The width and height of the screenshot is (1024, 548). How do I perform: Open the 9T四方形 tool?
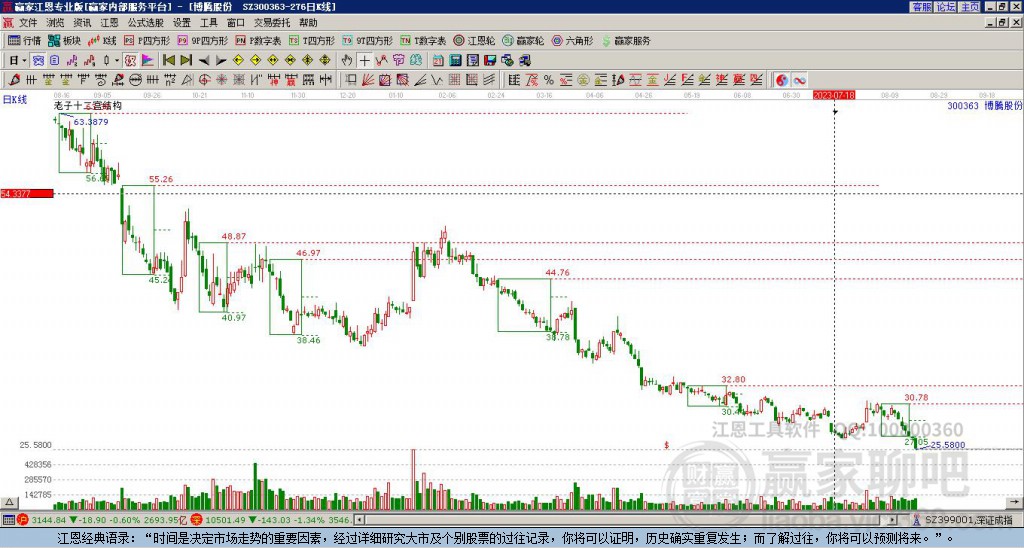pos(368,40)
